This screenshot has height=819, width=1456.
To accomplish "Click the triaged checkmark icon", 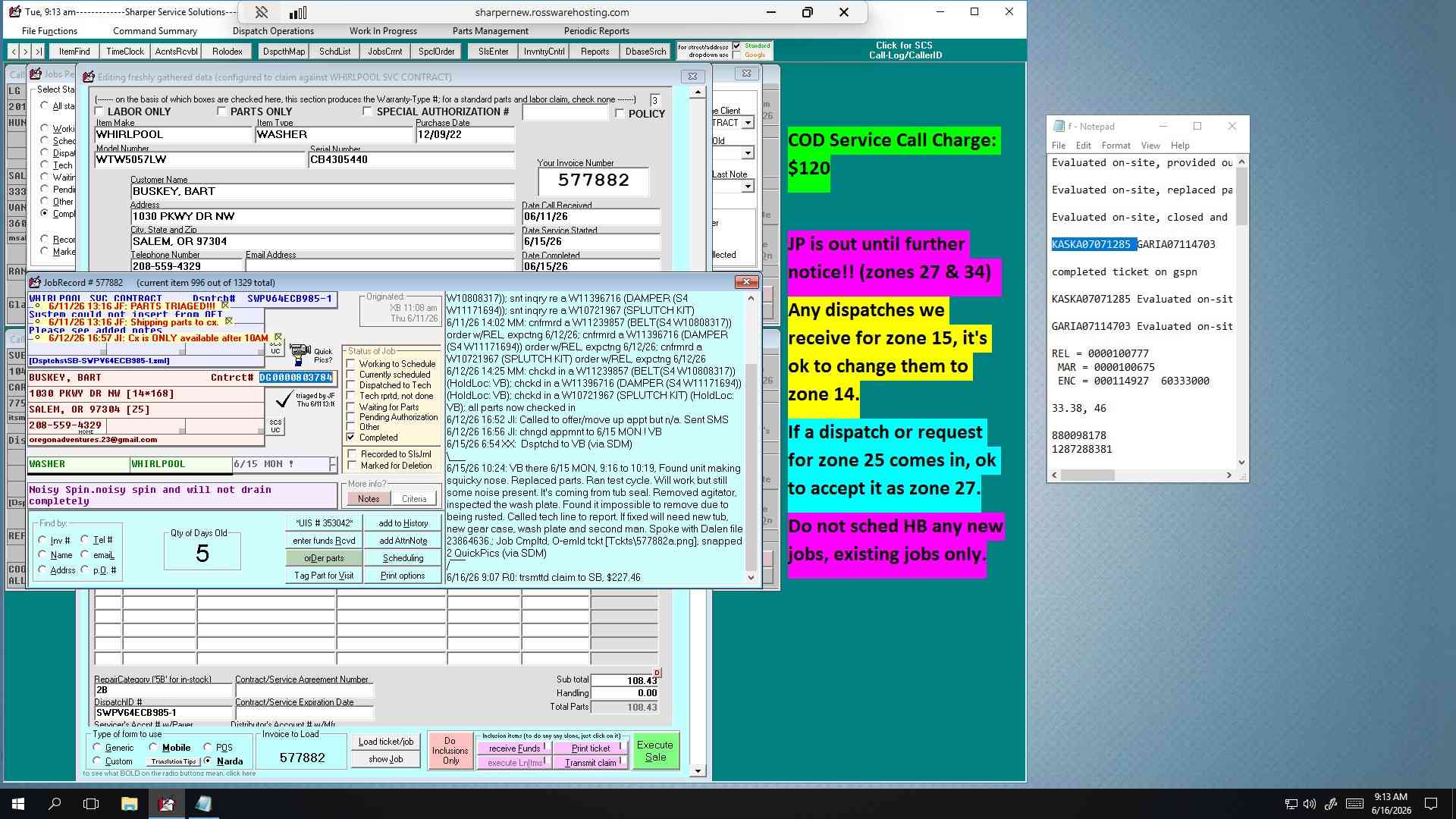I will (x=284, y=398).
